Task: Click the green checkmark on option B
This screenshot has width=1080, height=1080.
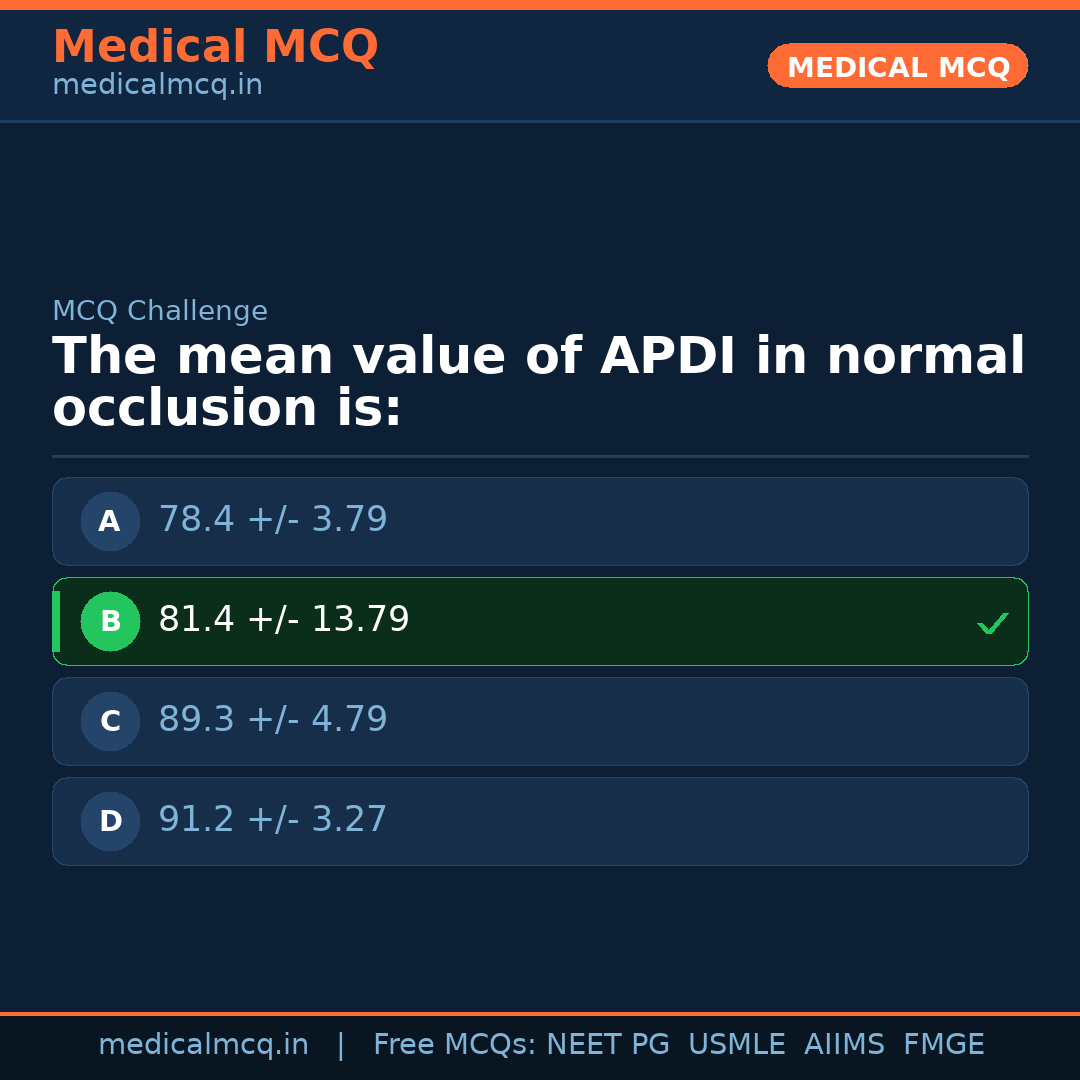Action: pos(992,623)
